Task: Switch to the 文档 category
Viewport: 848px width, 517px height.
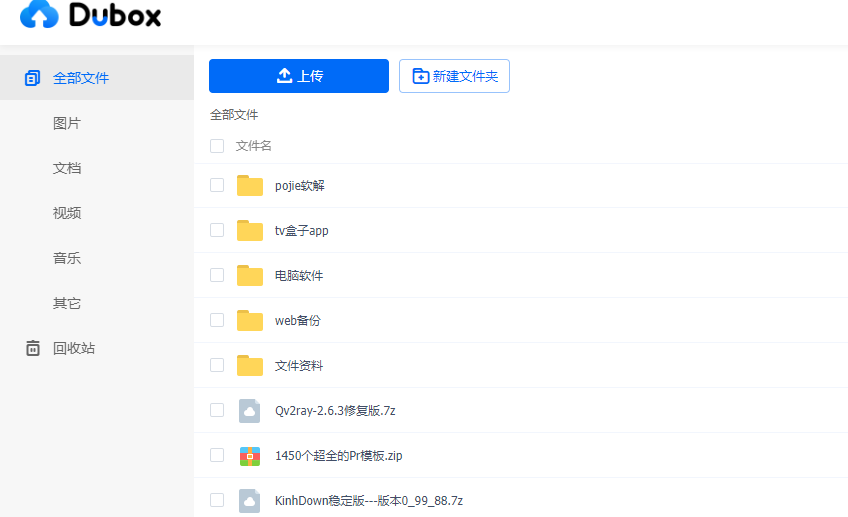Action: (67, 168)
